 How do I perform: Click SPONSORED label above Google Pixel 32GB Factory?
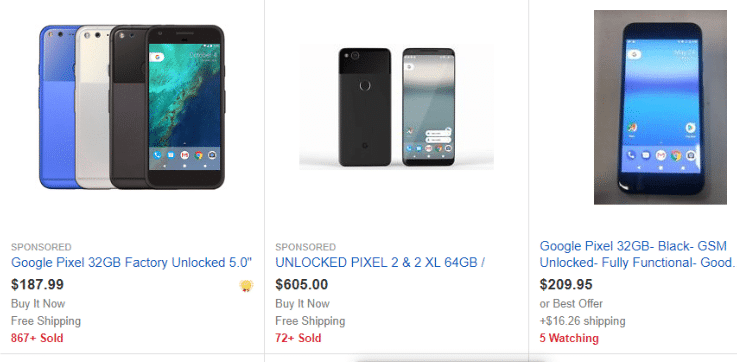[x=41, y=247]
